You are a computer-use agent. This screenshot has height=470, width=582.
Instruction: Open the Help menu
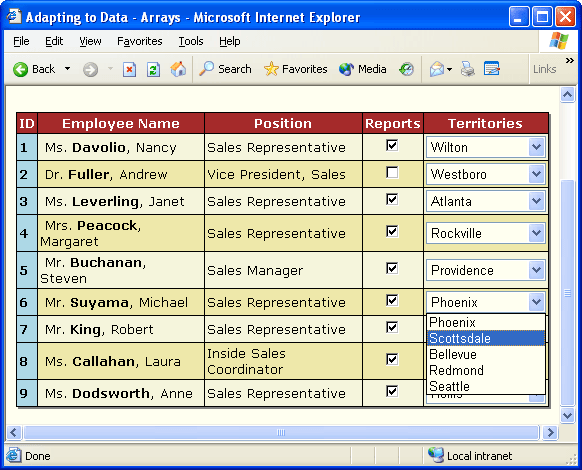point(230,41)
